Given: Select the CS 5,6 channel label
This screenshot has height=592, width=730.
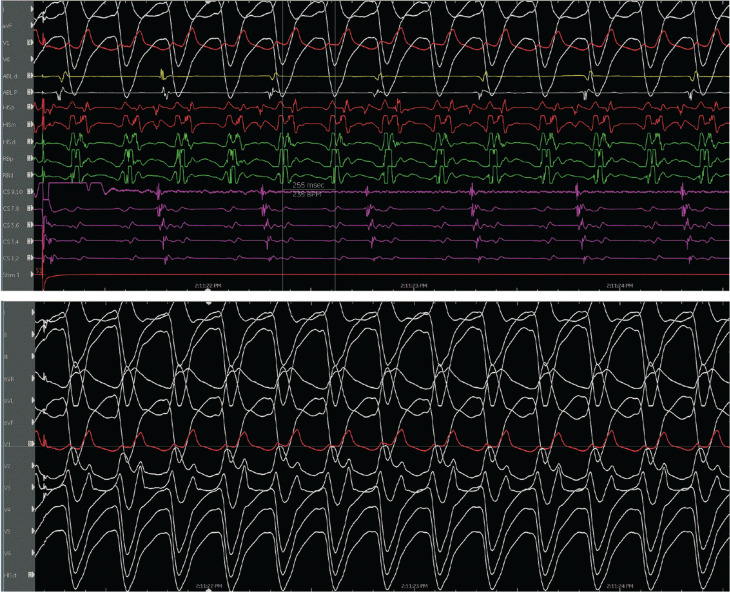Looking at the screenshot, I should point(11,225).
